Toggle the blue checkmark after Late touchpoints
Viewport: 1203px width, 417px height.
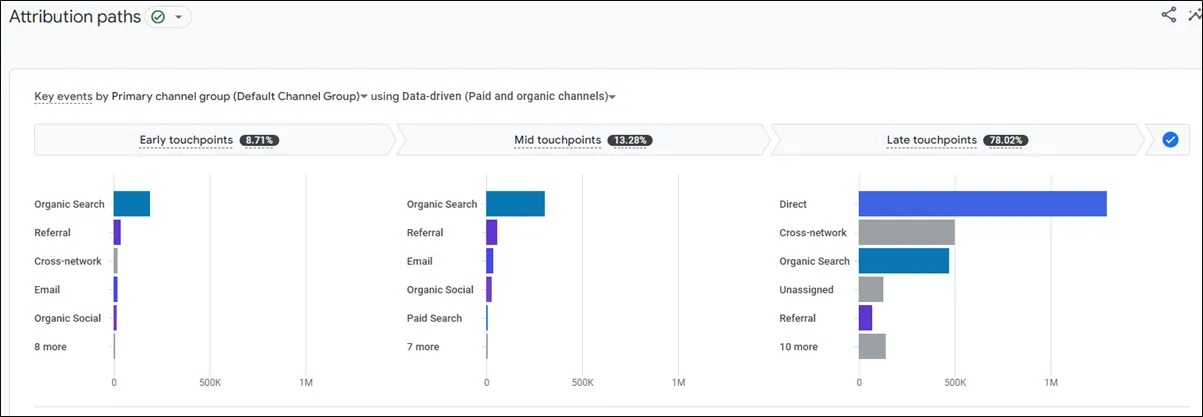1170,140
